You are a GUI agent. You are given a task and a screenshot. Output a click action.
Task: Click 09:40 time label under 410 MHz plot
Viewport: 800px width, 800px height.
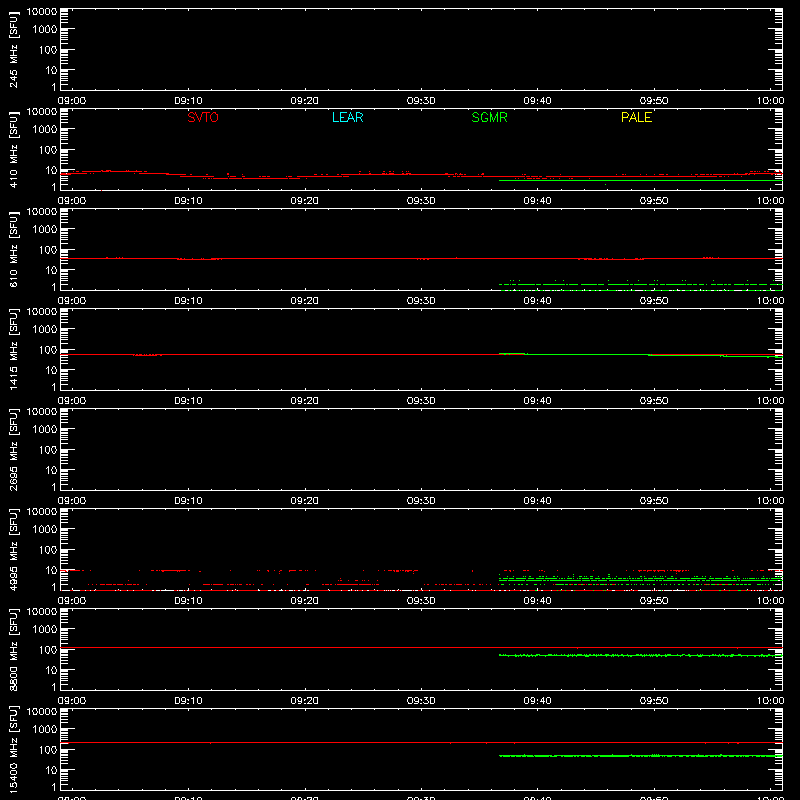[537, 201]
